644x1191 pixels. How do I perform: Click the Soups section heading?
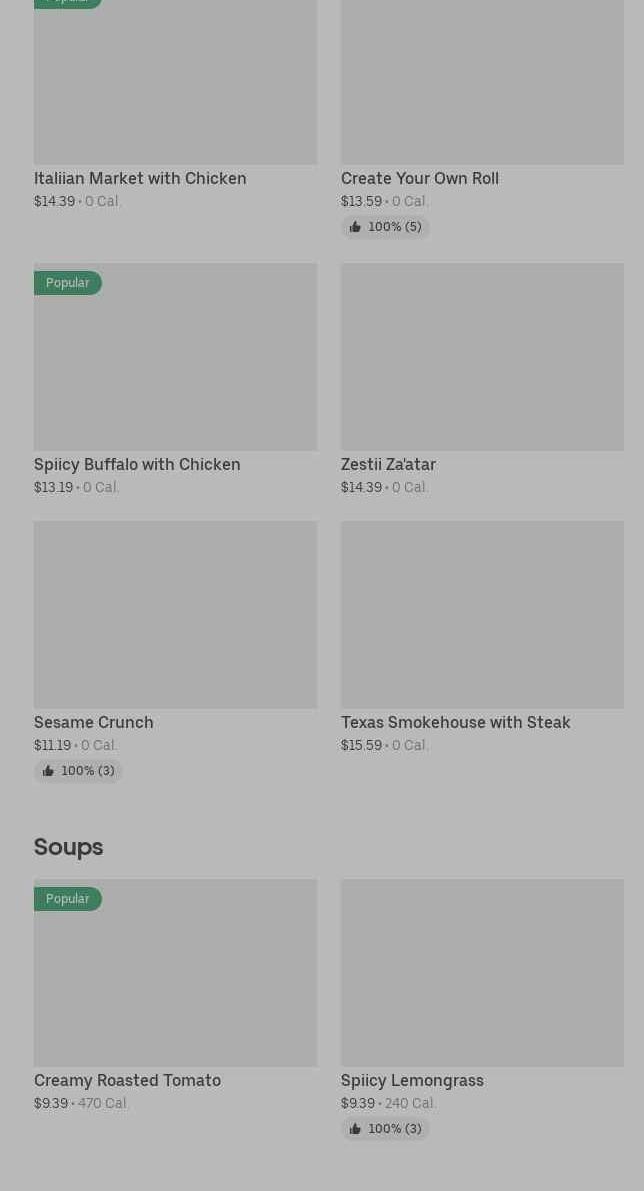click(x=68, y=847)
